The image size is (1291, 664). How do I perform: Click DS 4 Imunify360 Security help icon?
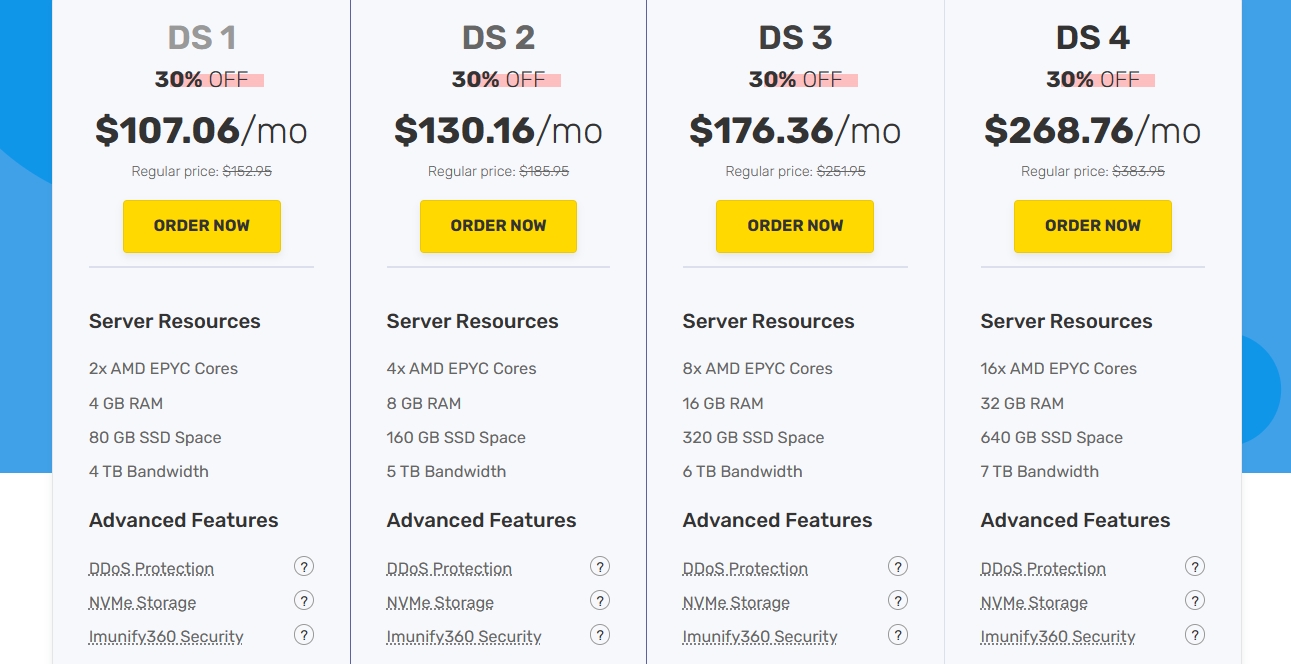tap(1195, 635)
